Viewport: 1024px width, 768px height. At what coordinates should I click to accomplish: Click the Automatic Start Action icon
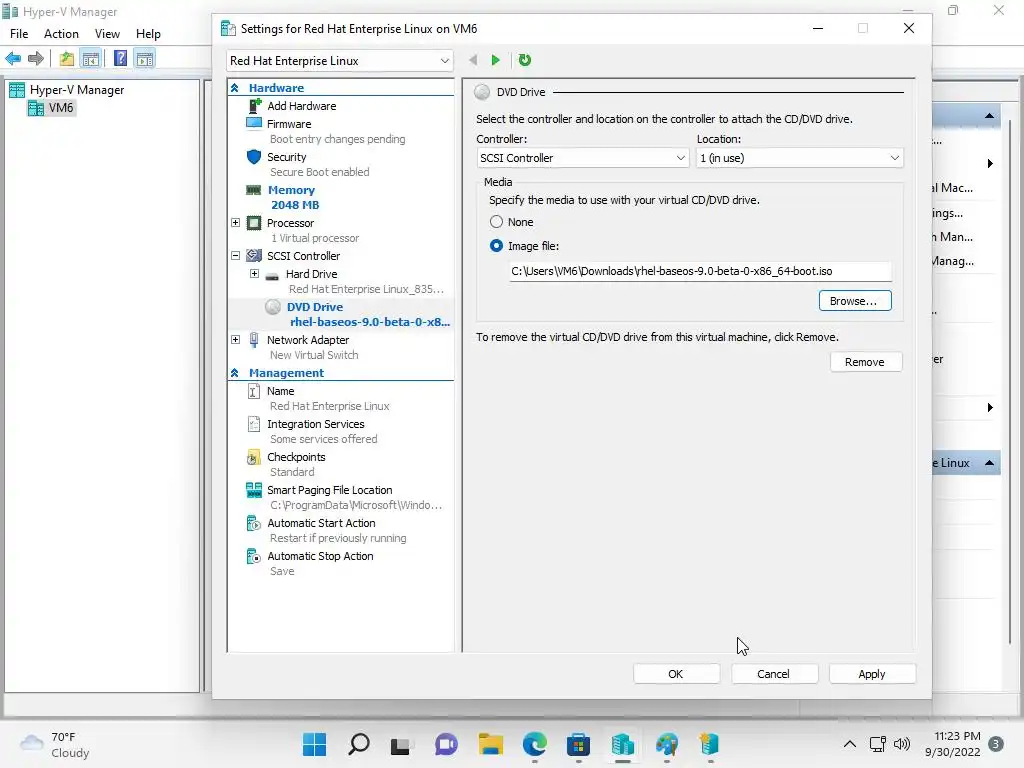pos(254,523)
